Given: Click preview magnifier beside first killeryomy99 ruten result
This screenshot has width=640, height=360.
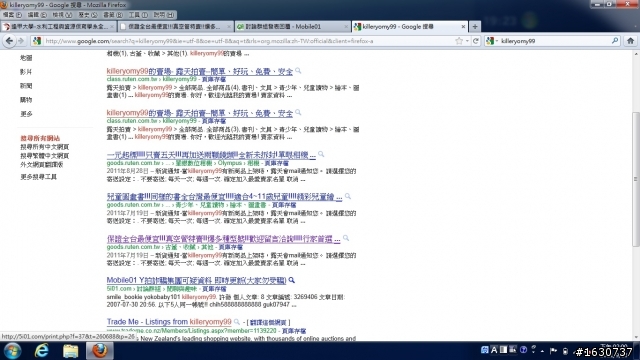Looking at the screenshot, I should point(298,71).
